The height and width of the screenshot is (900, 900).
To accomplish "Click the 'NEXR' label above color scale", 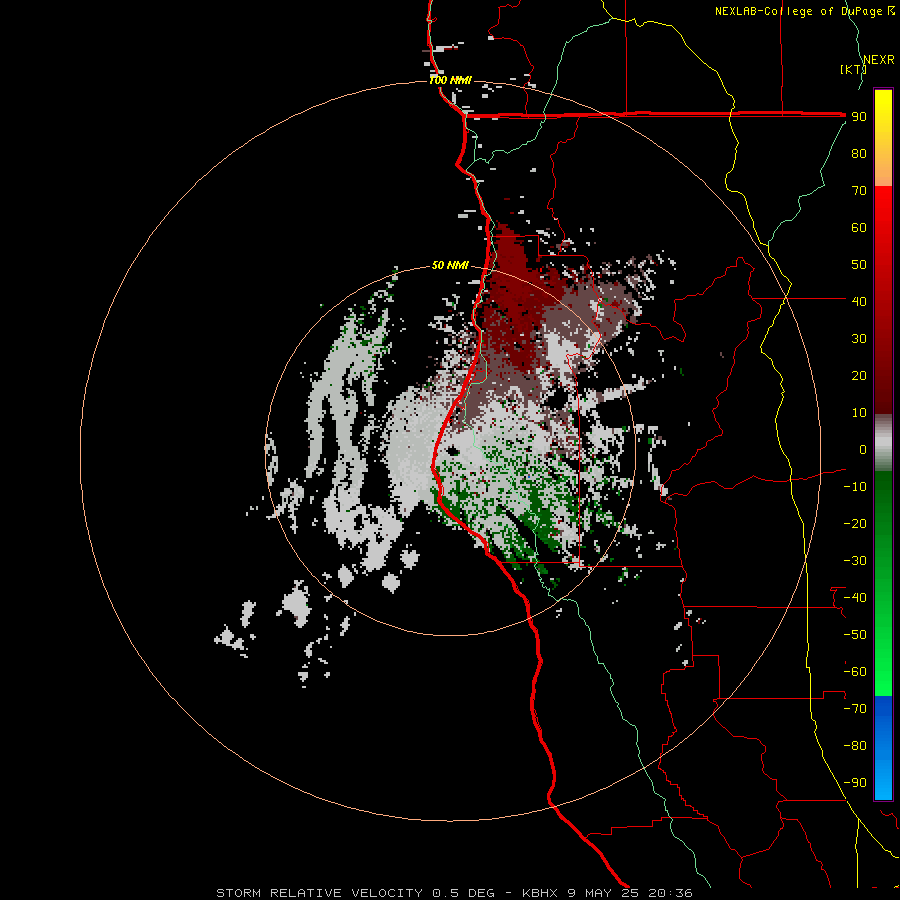I will pos(879,60).
